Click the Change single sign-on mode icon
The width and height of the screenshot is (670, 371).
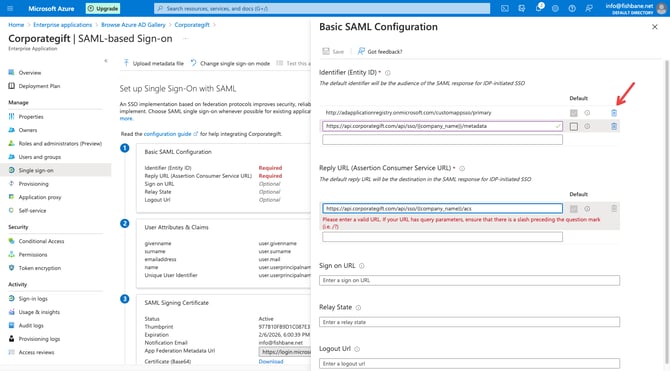point(194,63)
